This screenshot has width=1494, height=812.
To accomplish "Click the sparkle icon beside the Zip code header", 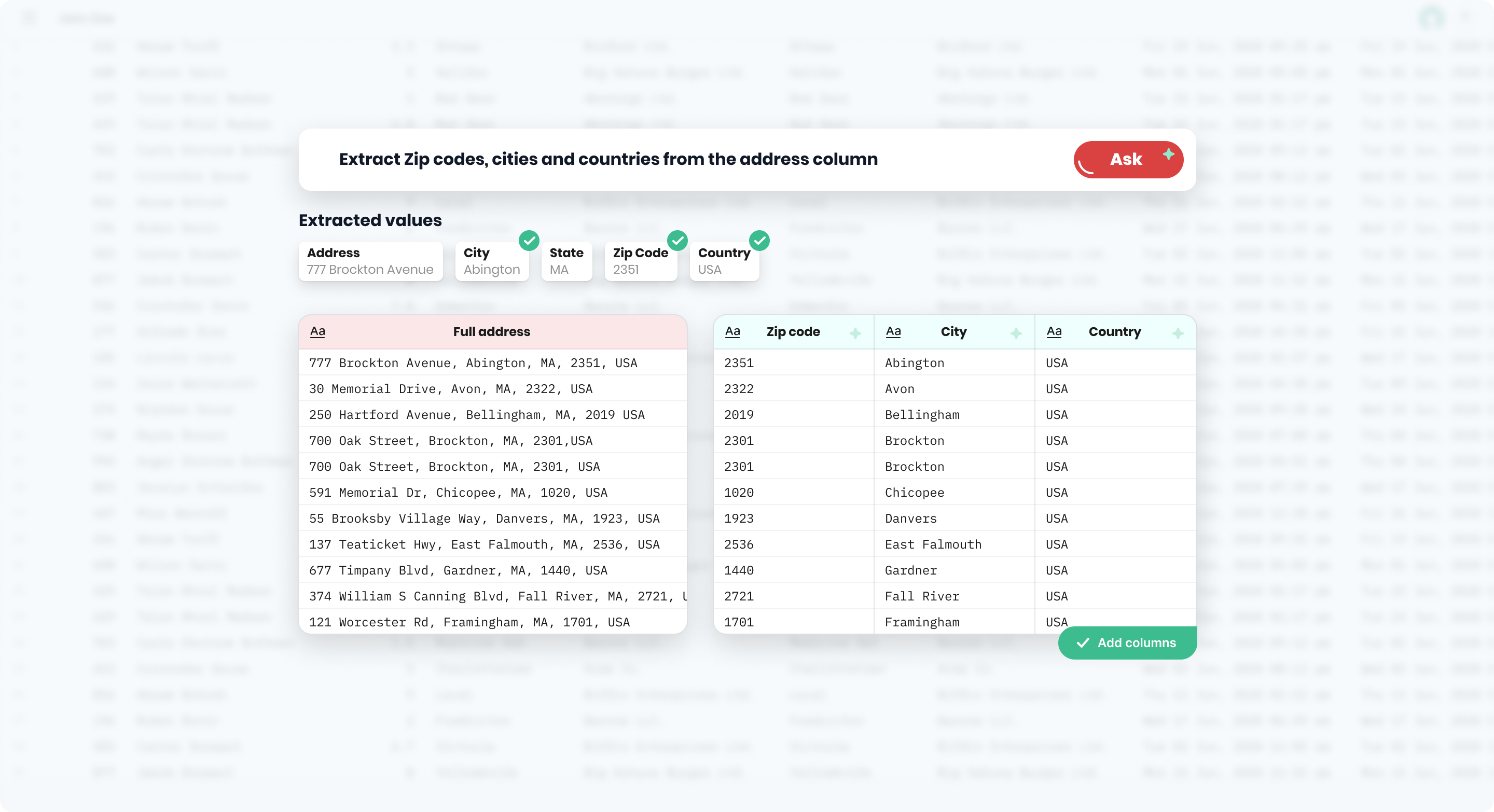I will point(855,333).
